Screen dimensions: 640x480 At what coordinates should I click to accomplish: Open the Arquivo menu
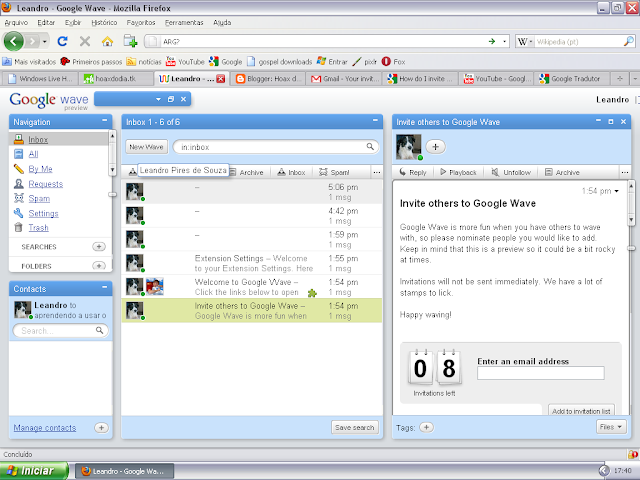coord(16,22)
